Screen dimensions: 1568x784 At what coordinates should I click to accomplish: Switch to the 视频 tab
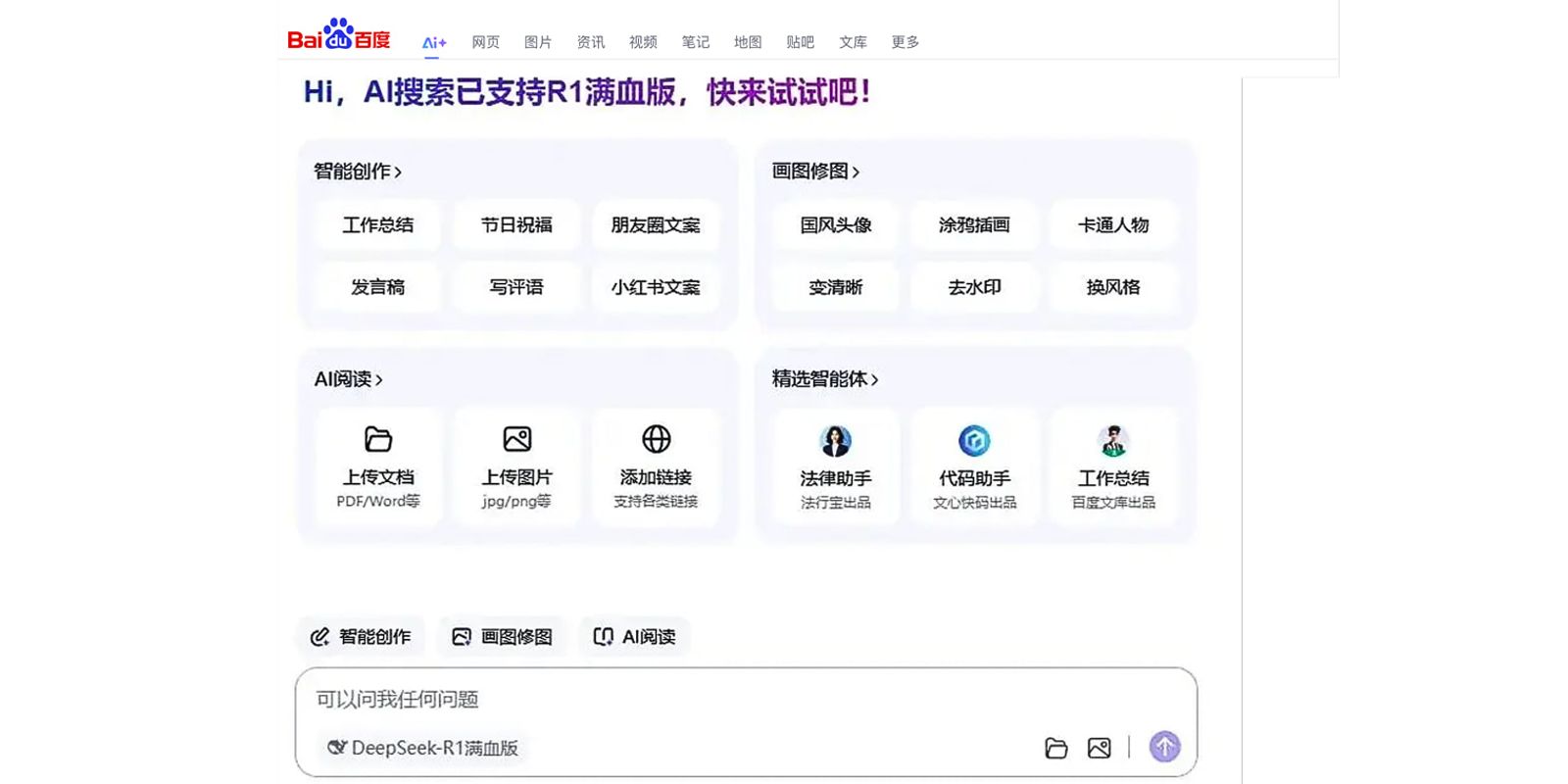pos(643,42)
